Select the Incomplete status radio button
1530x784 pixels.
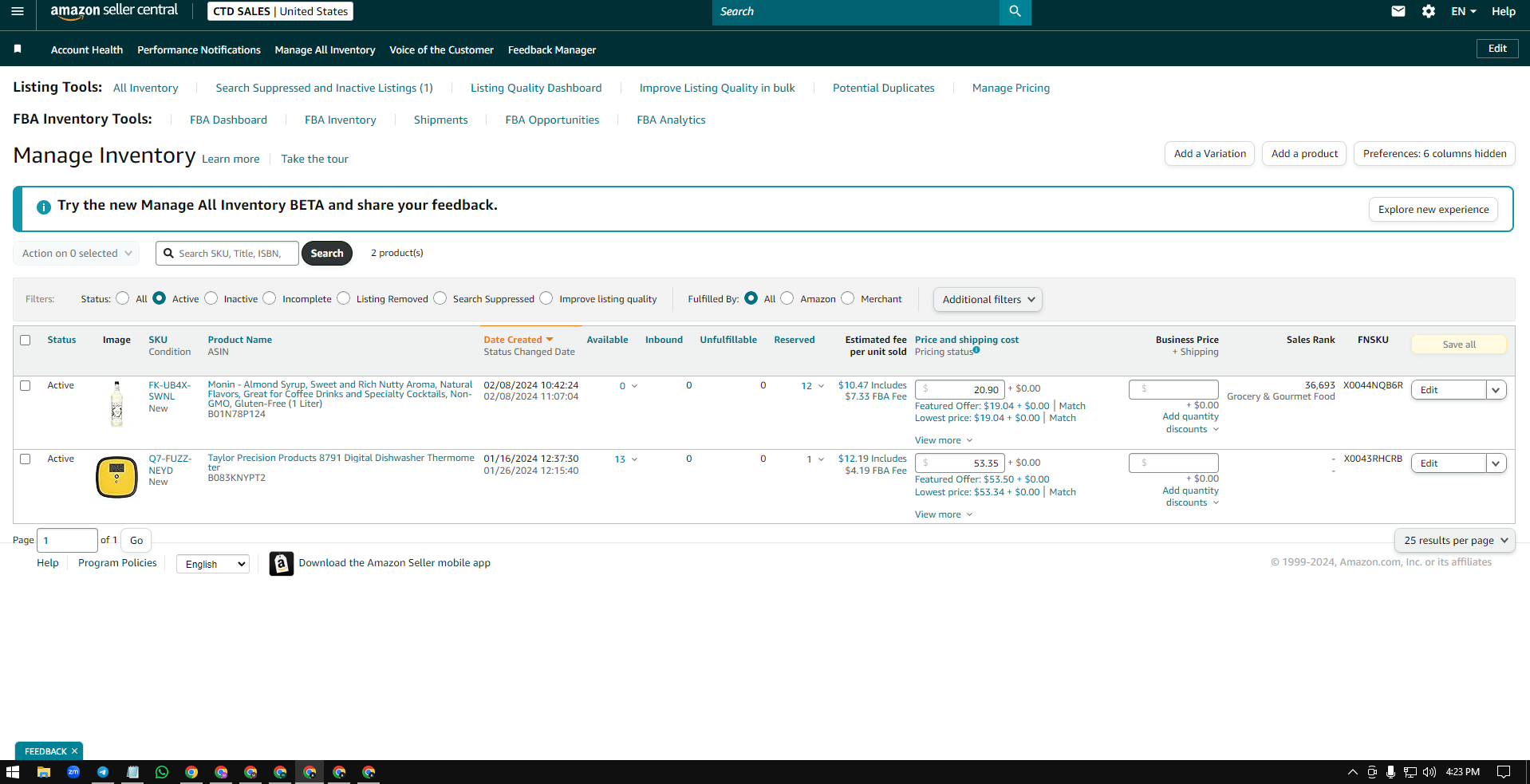270,298
